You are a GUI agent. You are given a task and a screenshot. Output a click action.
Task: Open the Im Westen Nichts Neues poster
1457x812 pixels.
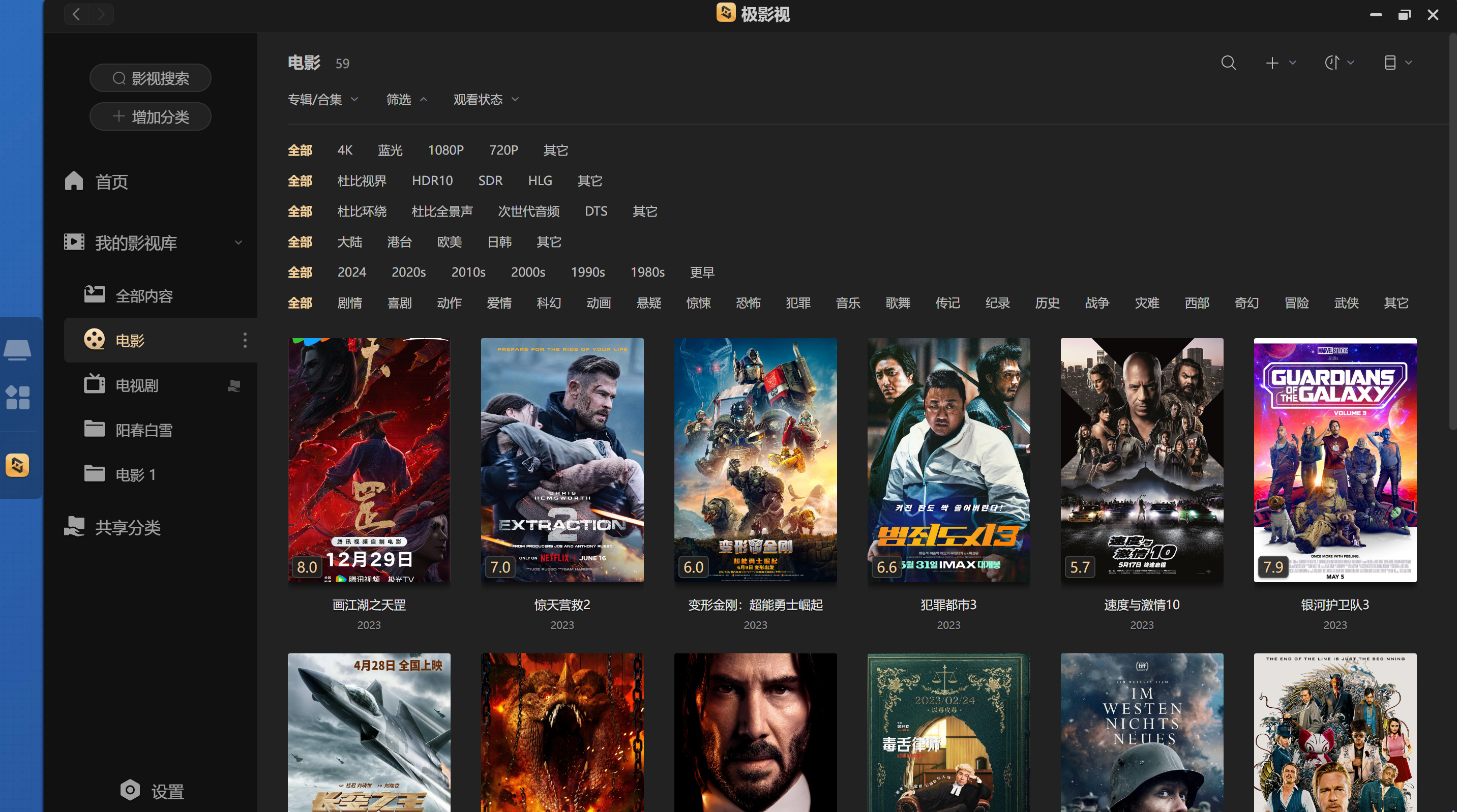click(1141, 733)
